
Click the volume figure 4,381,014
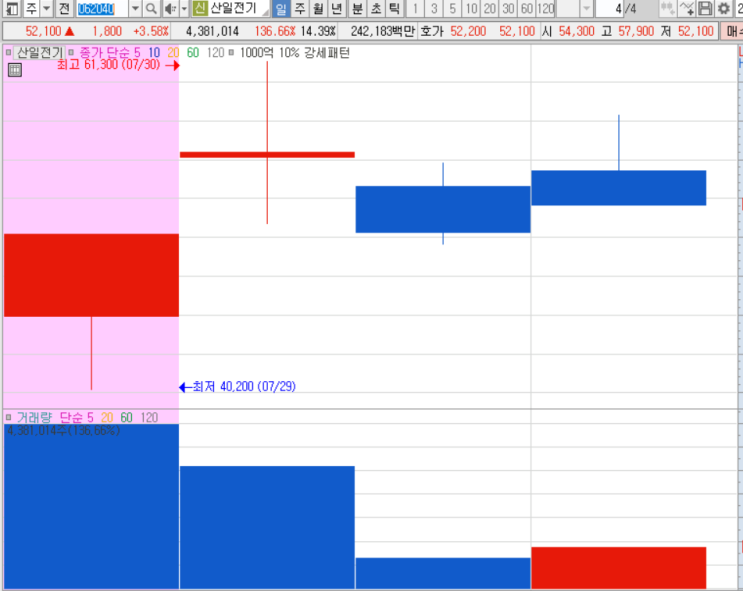[212, 31]
